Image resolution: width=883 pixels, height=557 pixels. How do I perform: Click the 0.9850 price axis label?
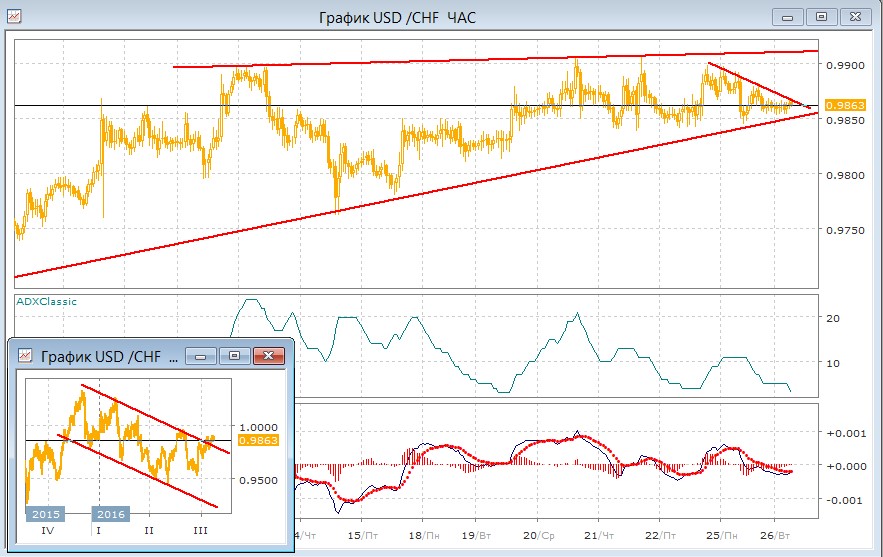coord(845,121)
